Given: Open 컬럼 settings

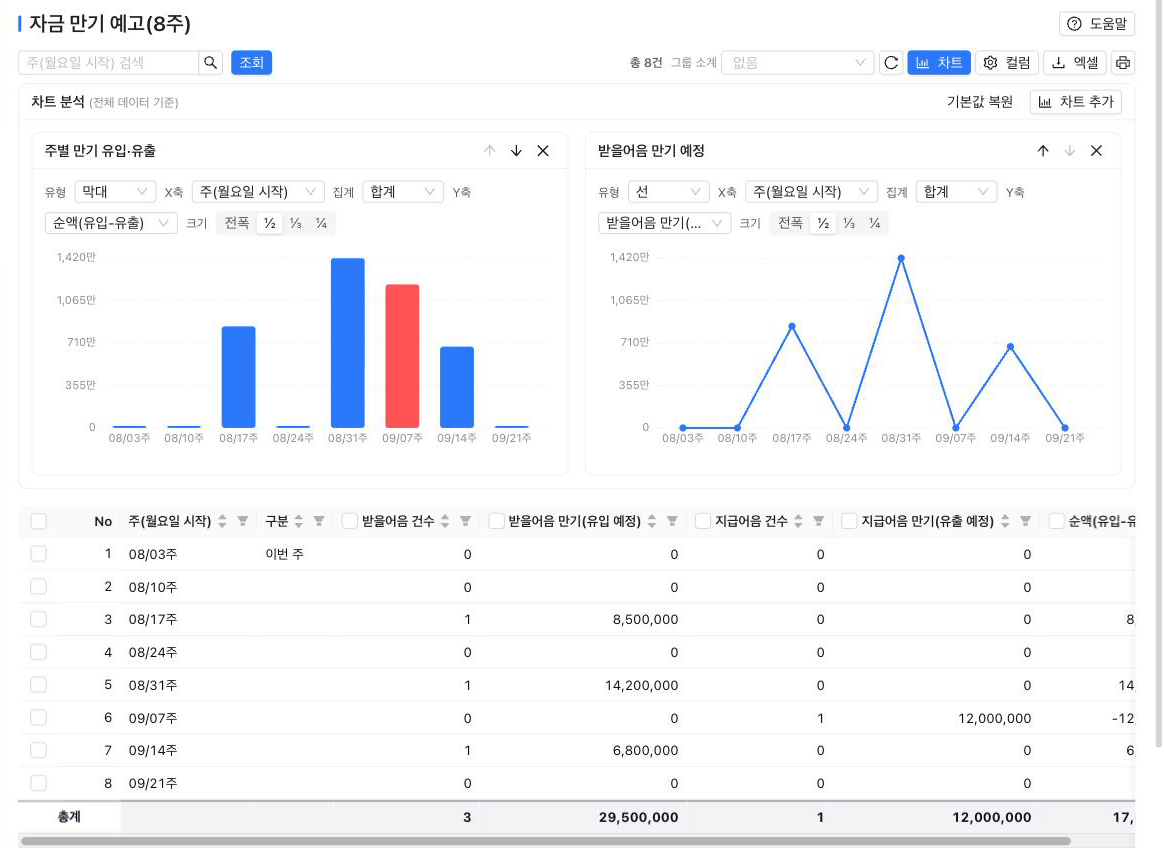Looking at the screenshot, I should click(1006, 63).
